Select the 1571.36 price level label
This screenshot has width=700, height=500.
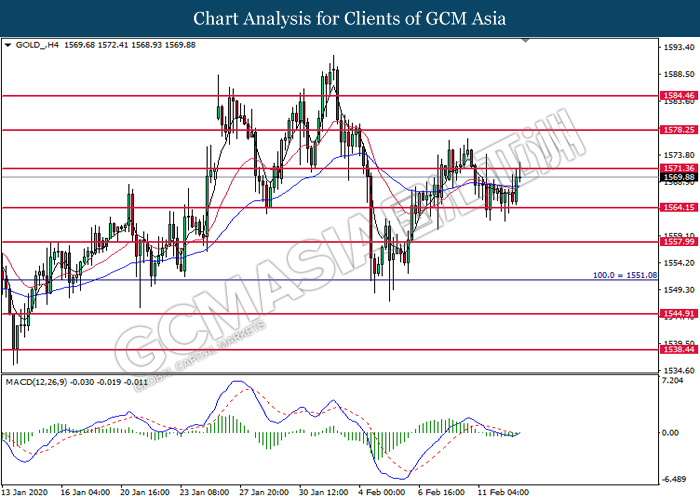(679, 168)
